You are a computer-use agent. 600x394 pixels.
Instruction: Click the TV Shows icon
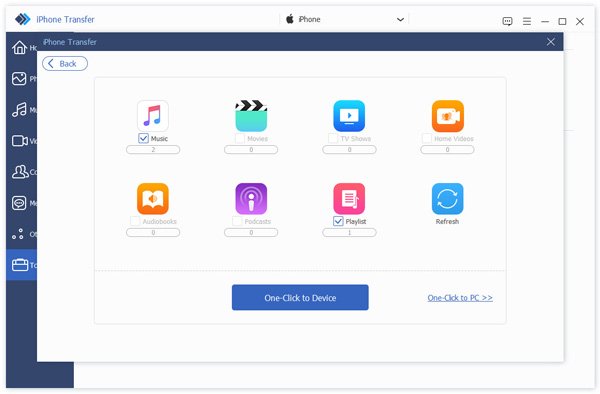click(x=349, y=116)
